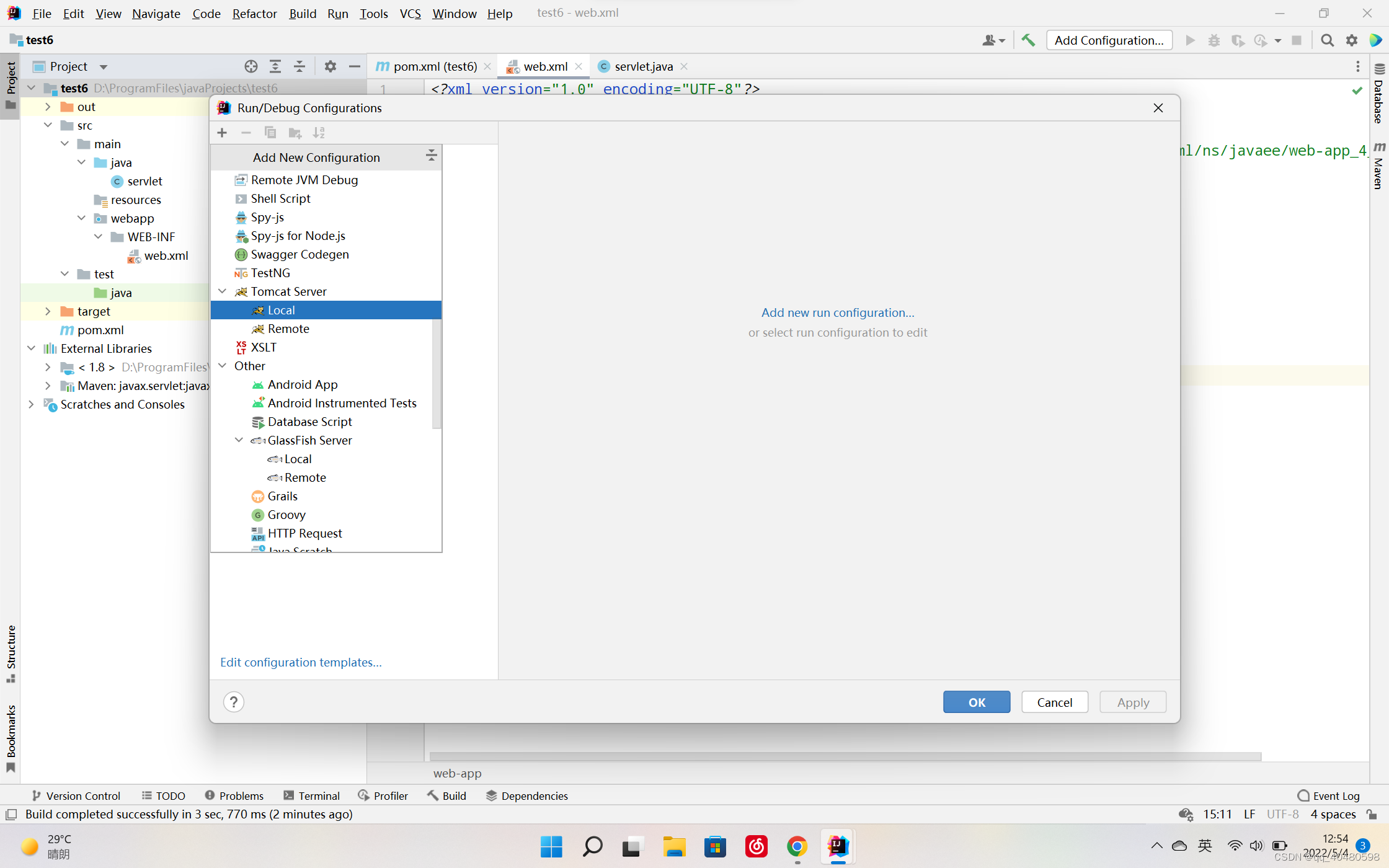Click collapse all icon in Project panel
This screenshot has height=868, width=1389.
coord(300,66)
